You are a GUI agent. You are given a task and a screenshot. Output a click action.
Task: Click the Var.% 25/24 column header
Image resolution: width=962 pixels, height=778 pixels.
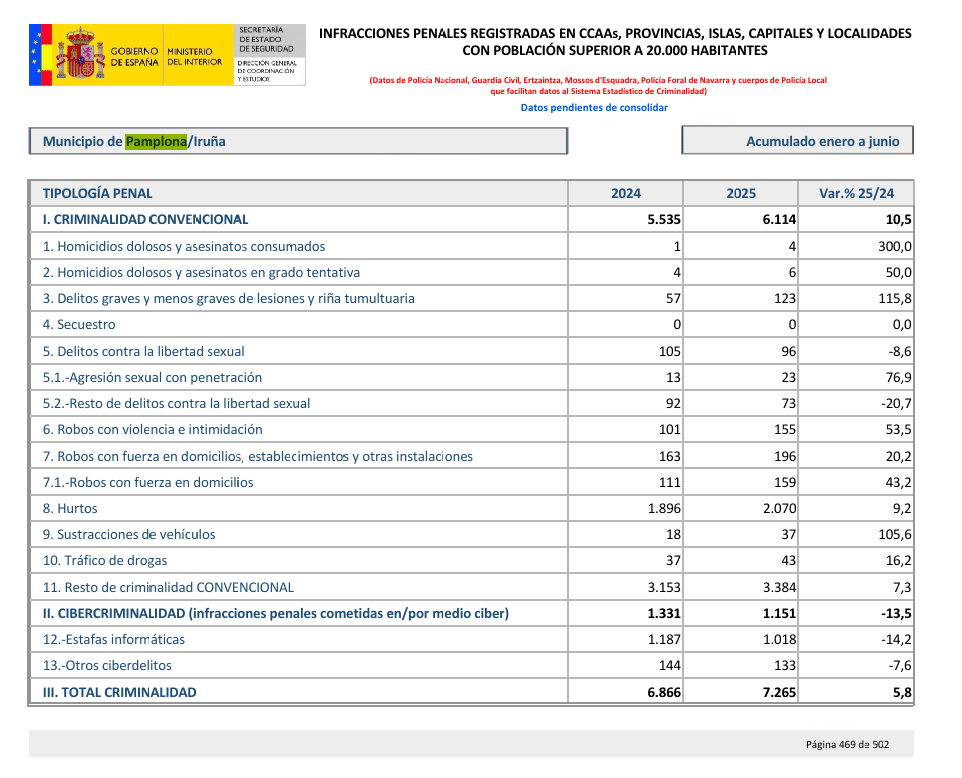(856, 193)
